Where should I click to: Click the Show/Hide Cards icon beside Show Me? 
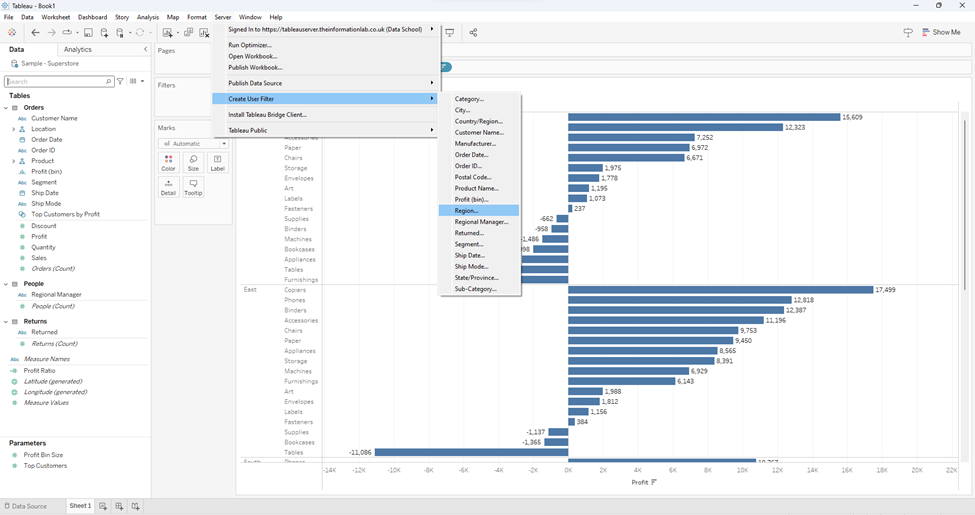[x=908, y=32]
